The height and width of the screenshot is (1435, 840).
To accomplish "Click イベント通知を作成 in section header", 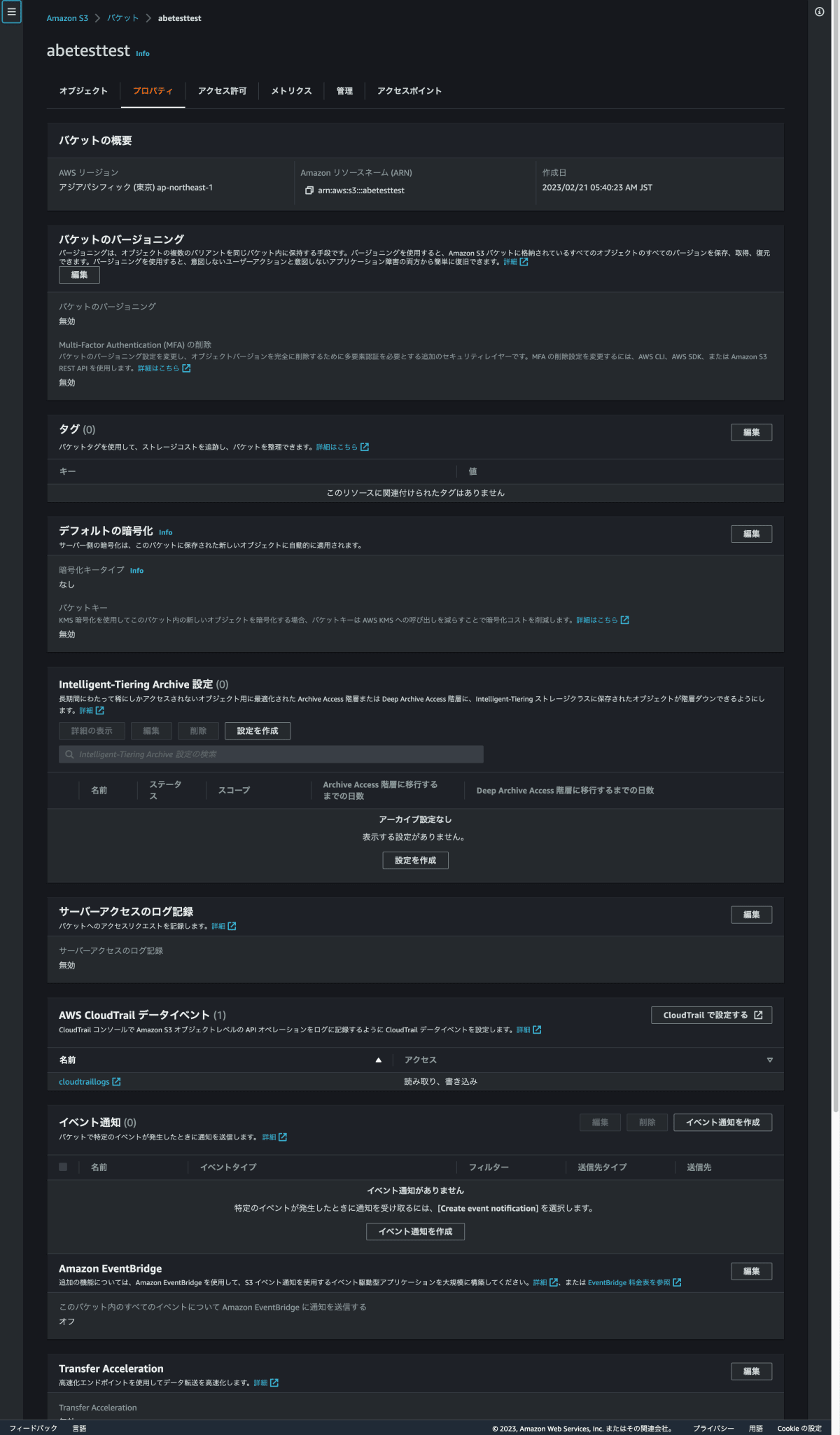I will pos(723,1123).
